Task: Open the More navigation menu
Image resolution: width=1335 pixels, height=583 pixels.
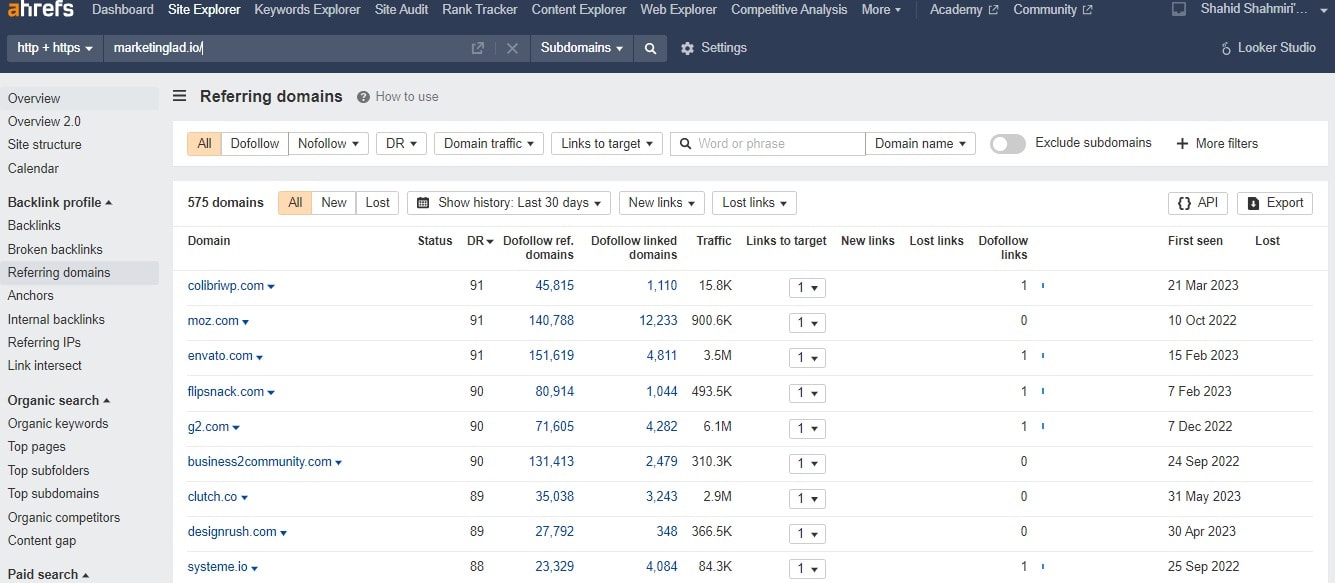Action: 881,10
